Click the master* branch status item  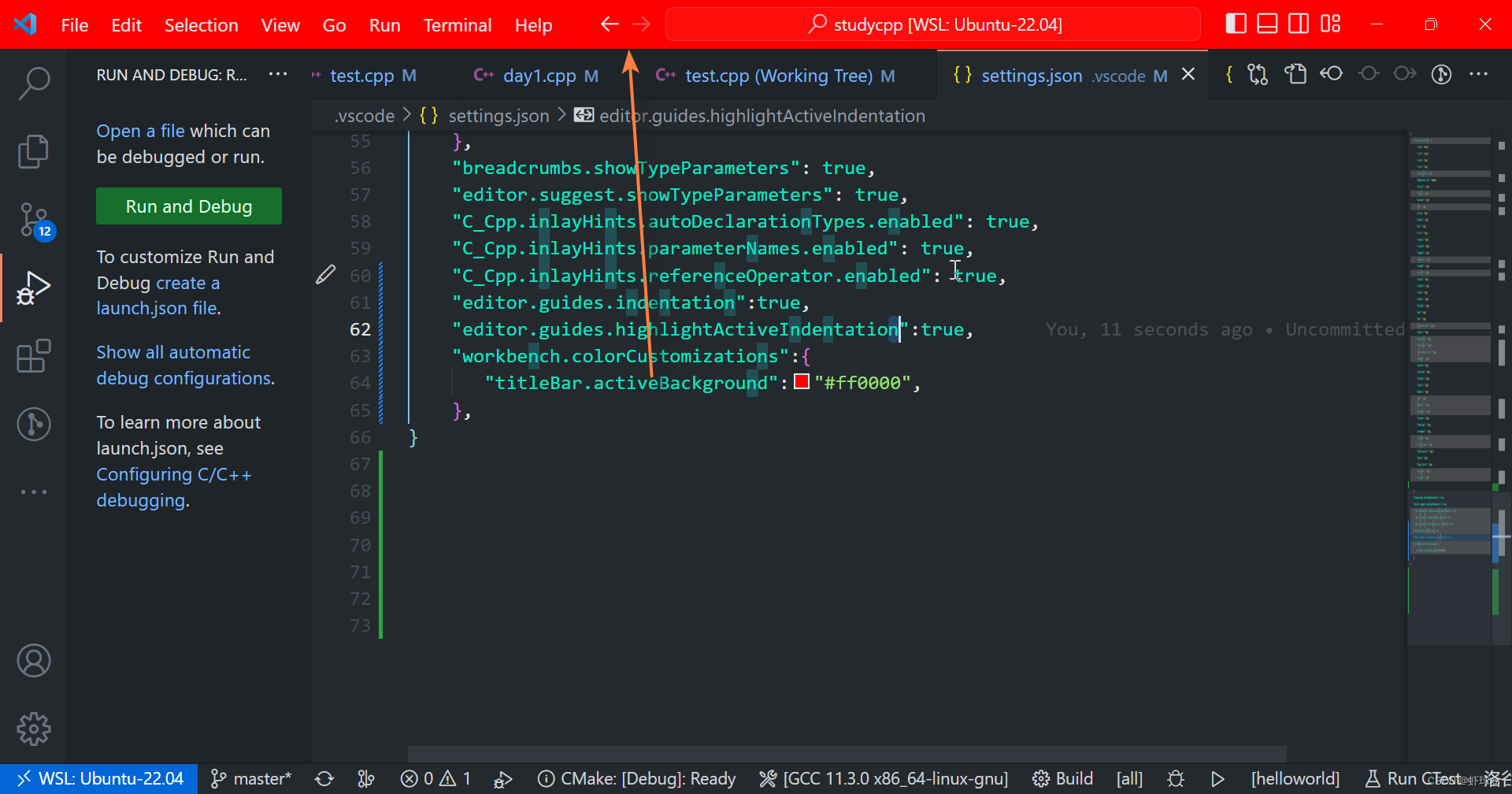click(251, 778)
